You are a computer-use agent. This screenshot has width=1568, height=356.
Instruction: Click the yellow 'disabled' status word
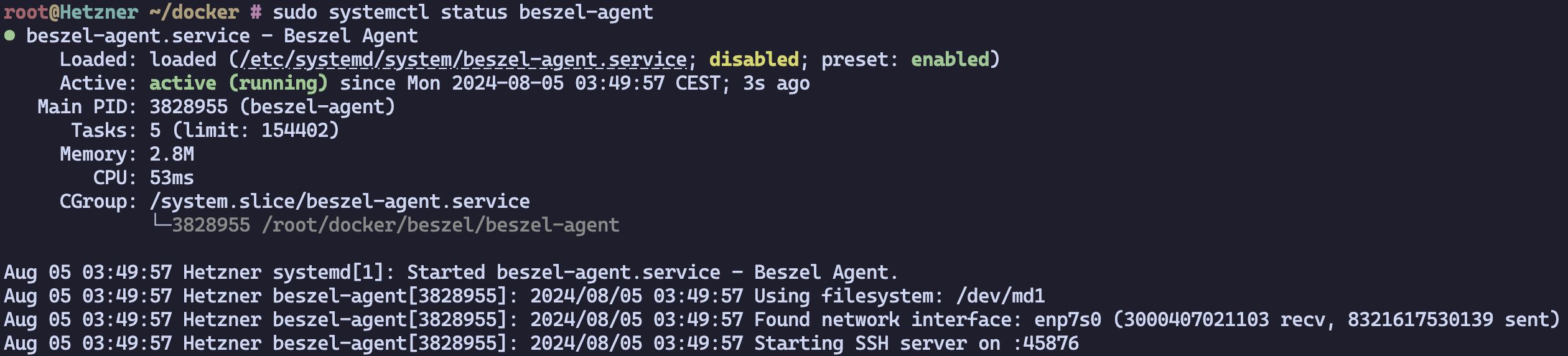point(754,60)
